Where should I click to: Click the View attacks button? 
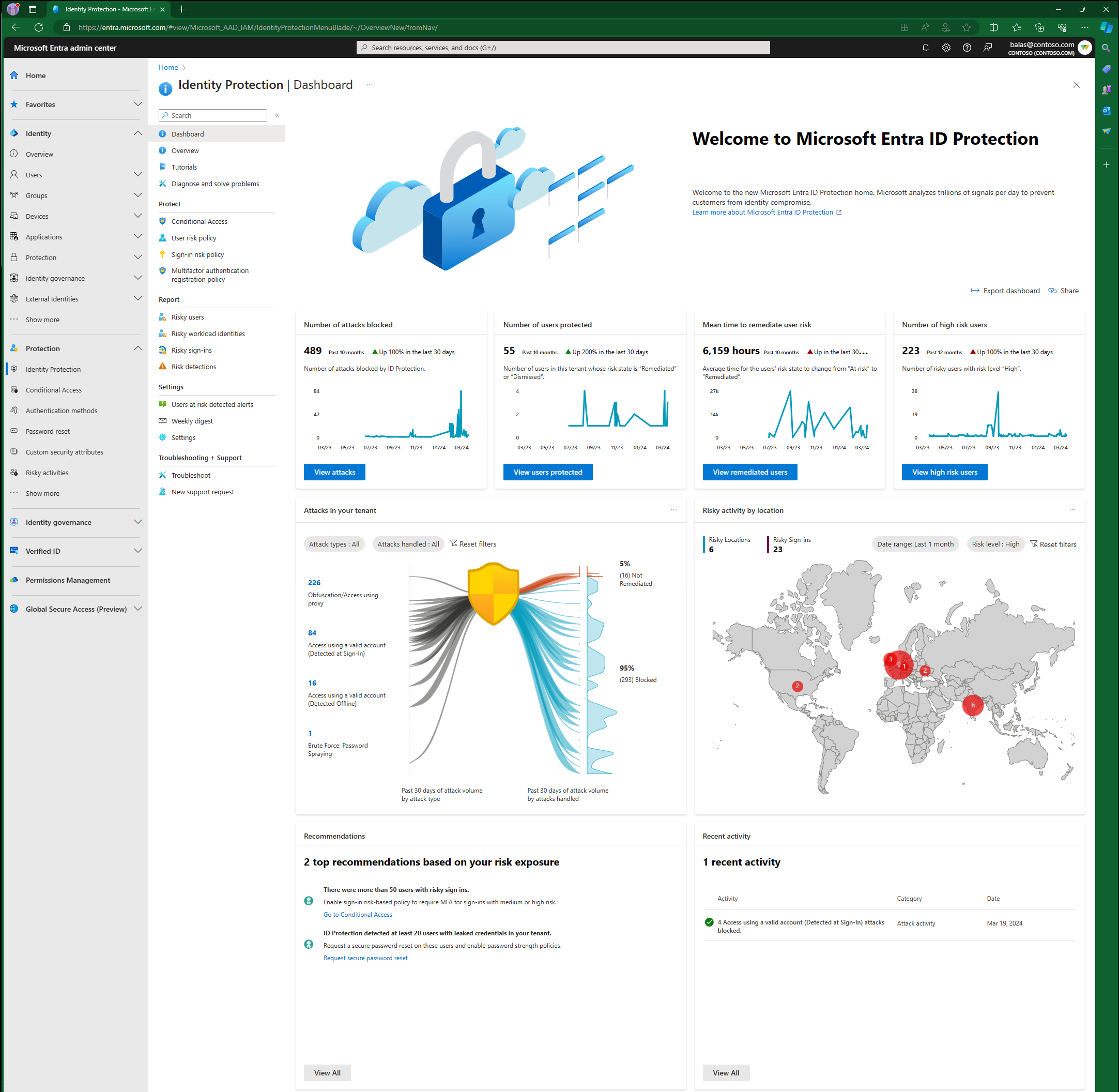(x=334, y=472)
